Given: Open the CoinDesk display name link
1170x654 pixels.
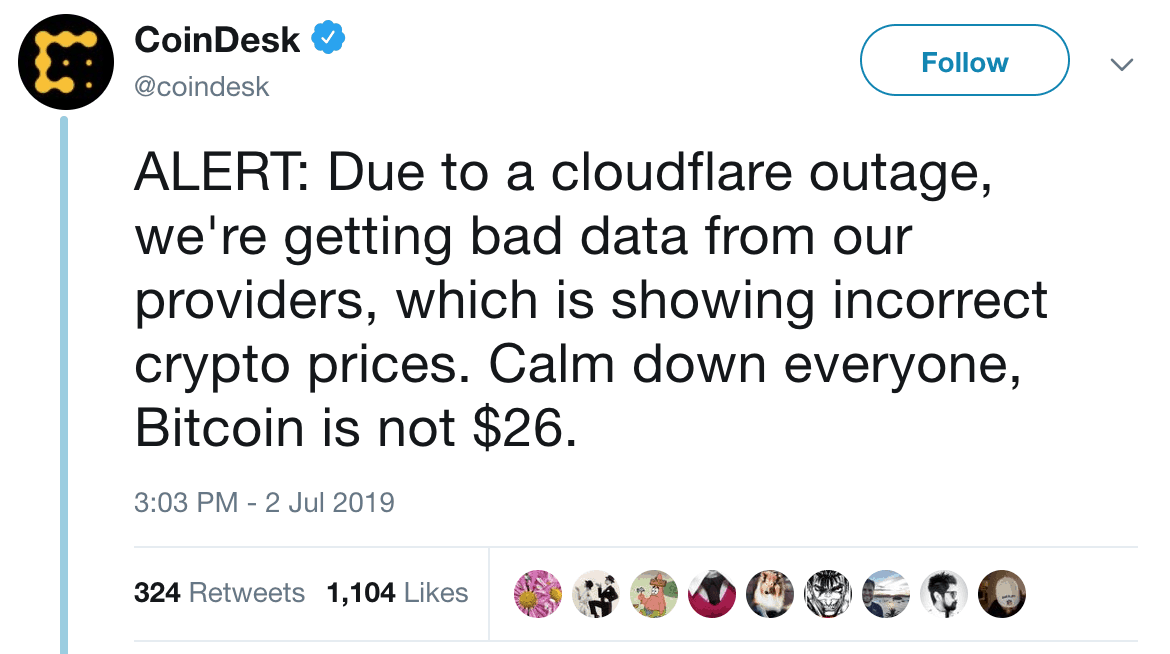Looking at the screenshot, I should [217, 40].
